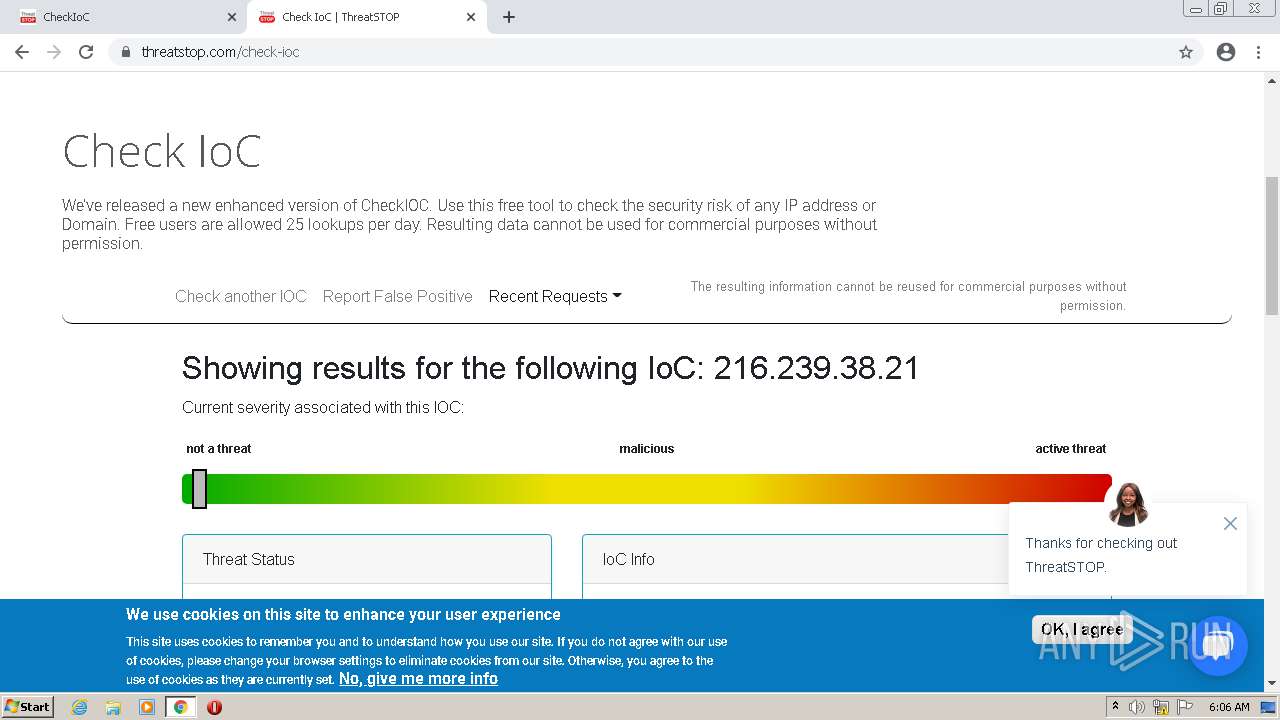This screenshot has height=720, width=1280.
Task: Accept cookies with OK, I agree
Action: coord(1081,629)
